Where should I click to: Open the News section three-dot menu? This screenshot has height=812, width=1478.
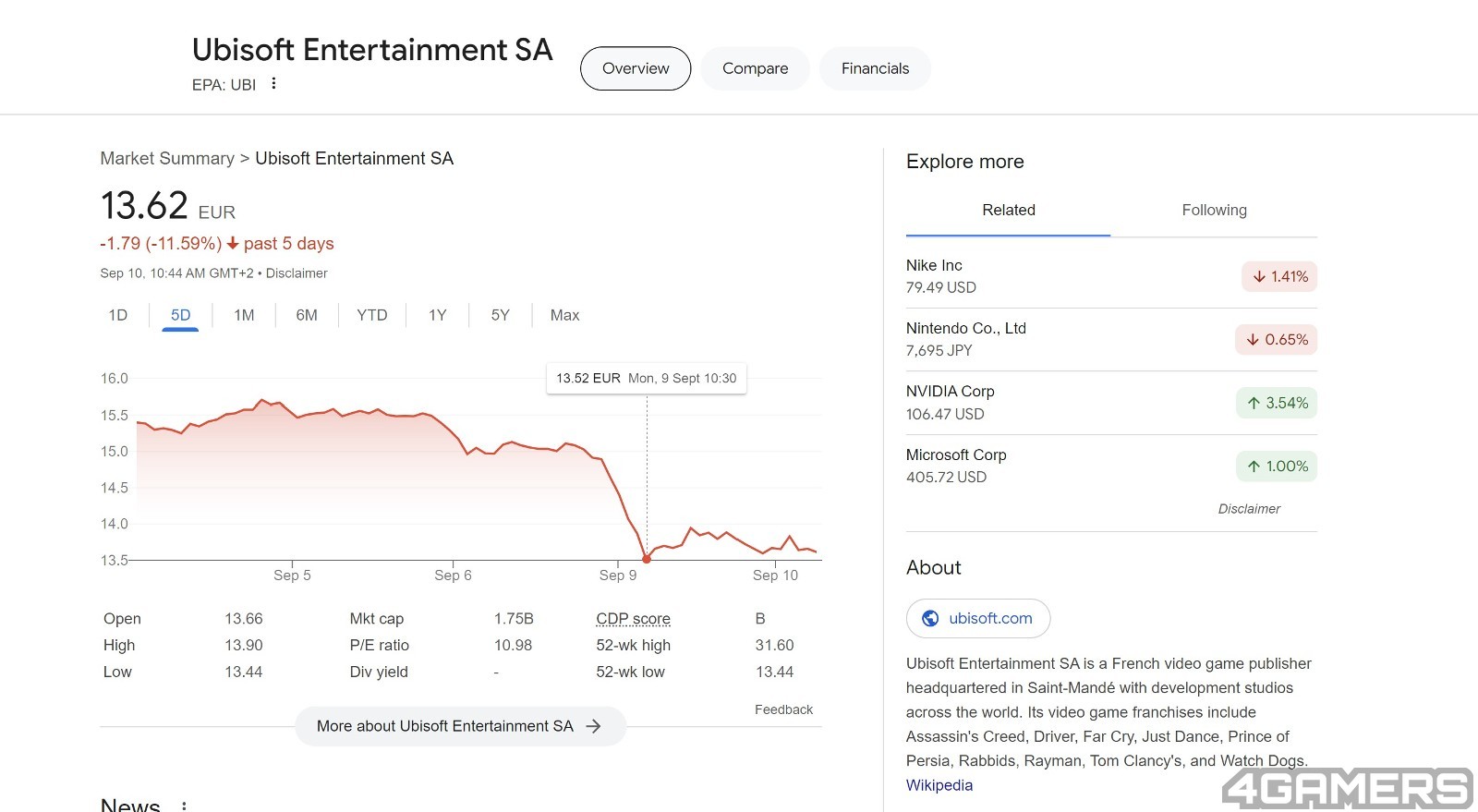(x=185, y=806)
